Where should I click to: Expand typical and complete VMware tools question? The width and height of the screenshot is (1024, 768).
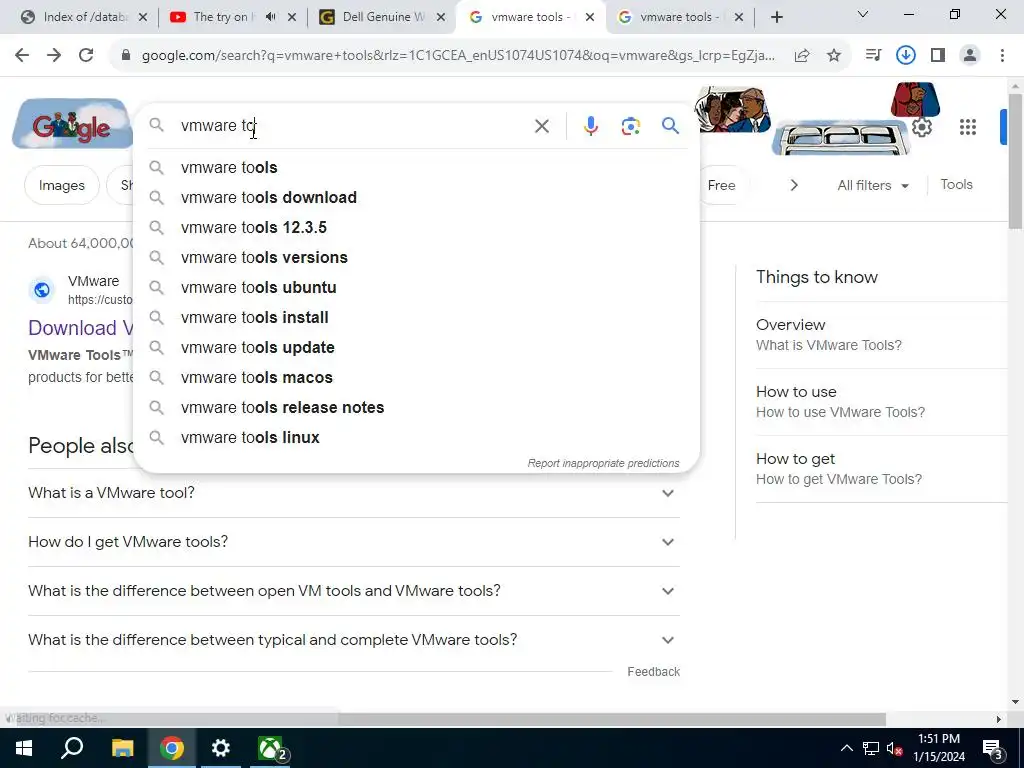(353, 640)
